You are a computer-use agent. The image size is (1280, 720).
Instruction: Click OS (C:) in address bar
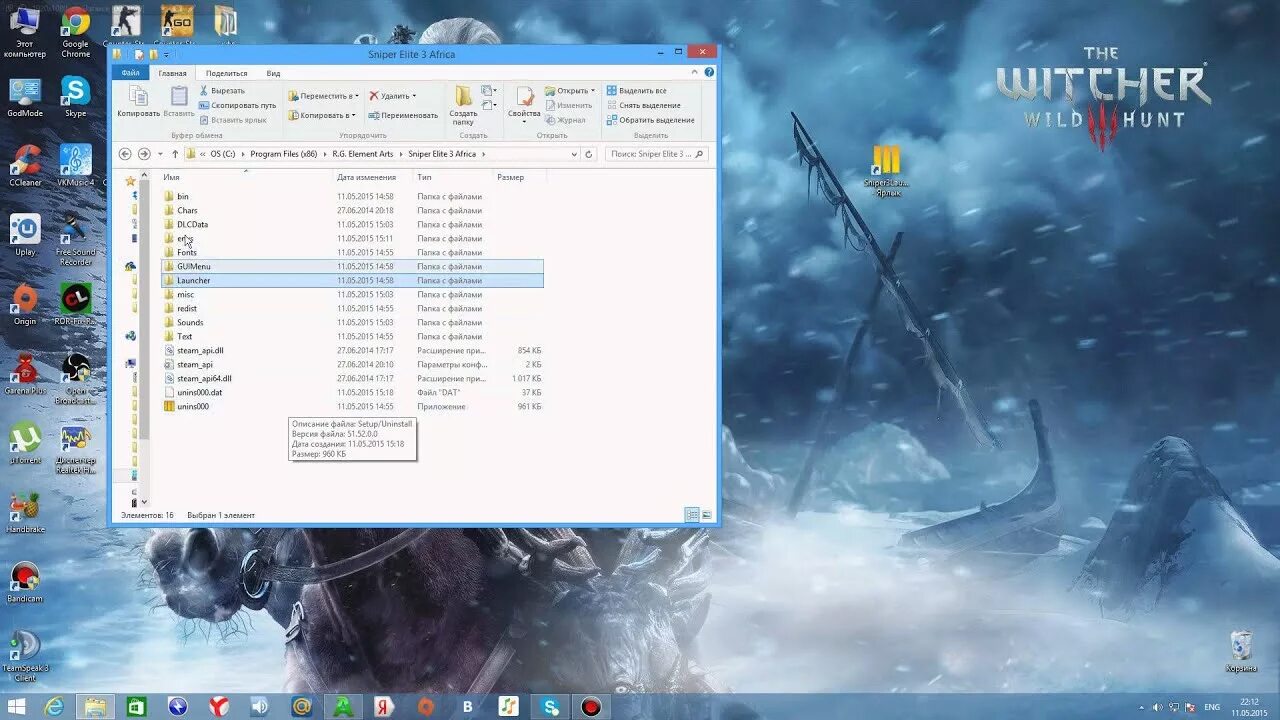pyautogui.click(x=222, y=154)
